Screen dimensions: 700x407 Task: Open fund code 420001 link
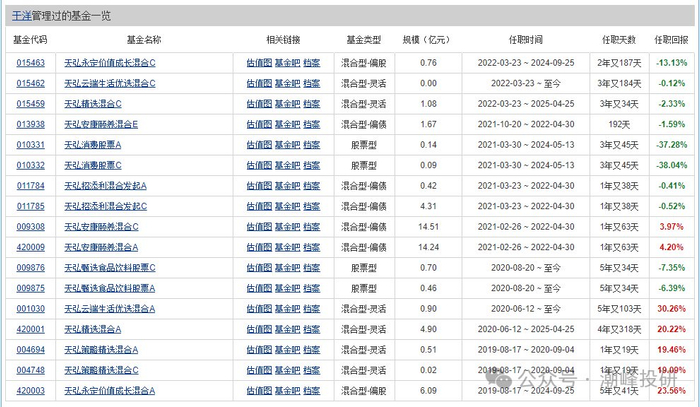click(x=30, y=329)
